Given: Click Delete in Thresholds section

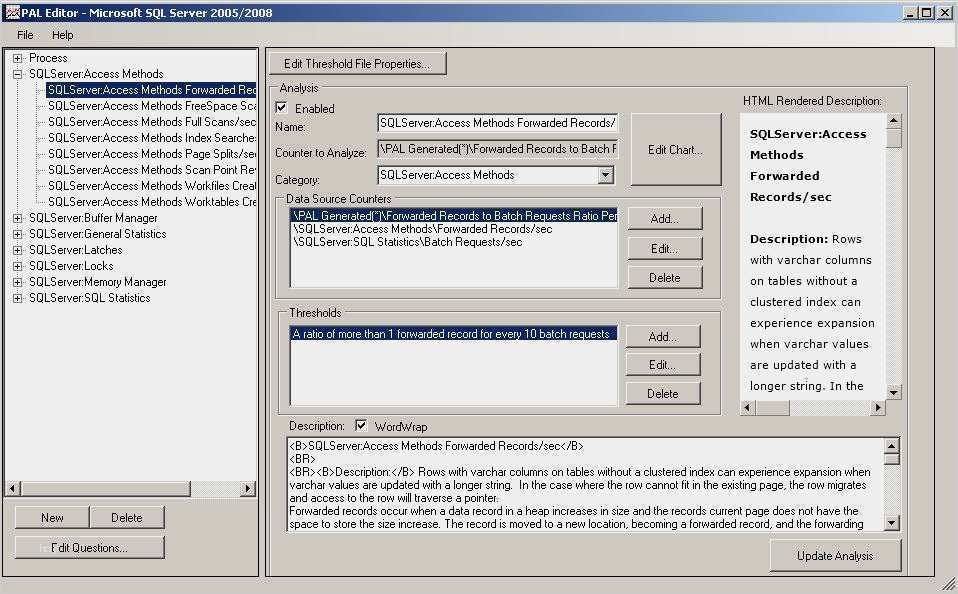Looking at the screenshot, I should [x=663, y=394].
